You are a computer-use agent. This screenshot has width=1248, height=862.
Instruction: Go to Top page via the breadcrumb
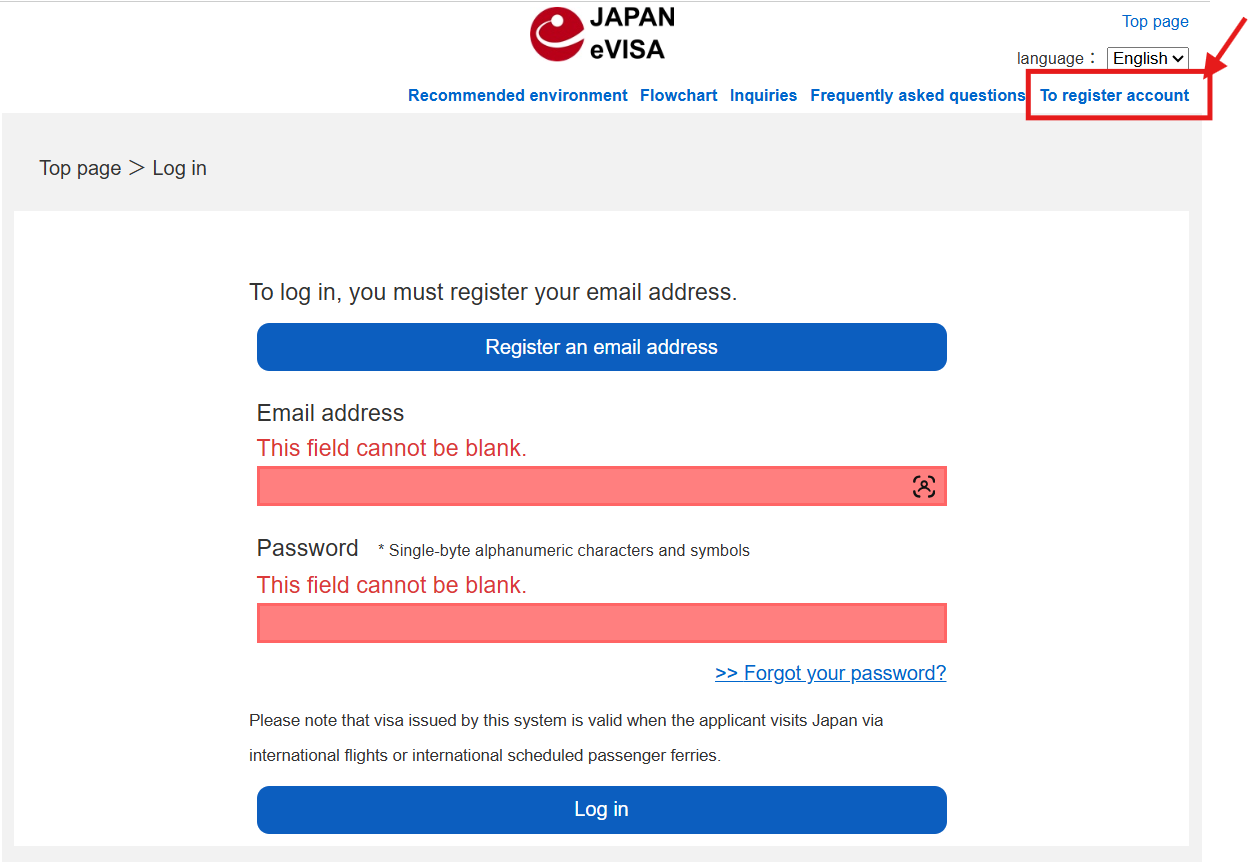(80, 168)
